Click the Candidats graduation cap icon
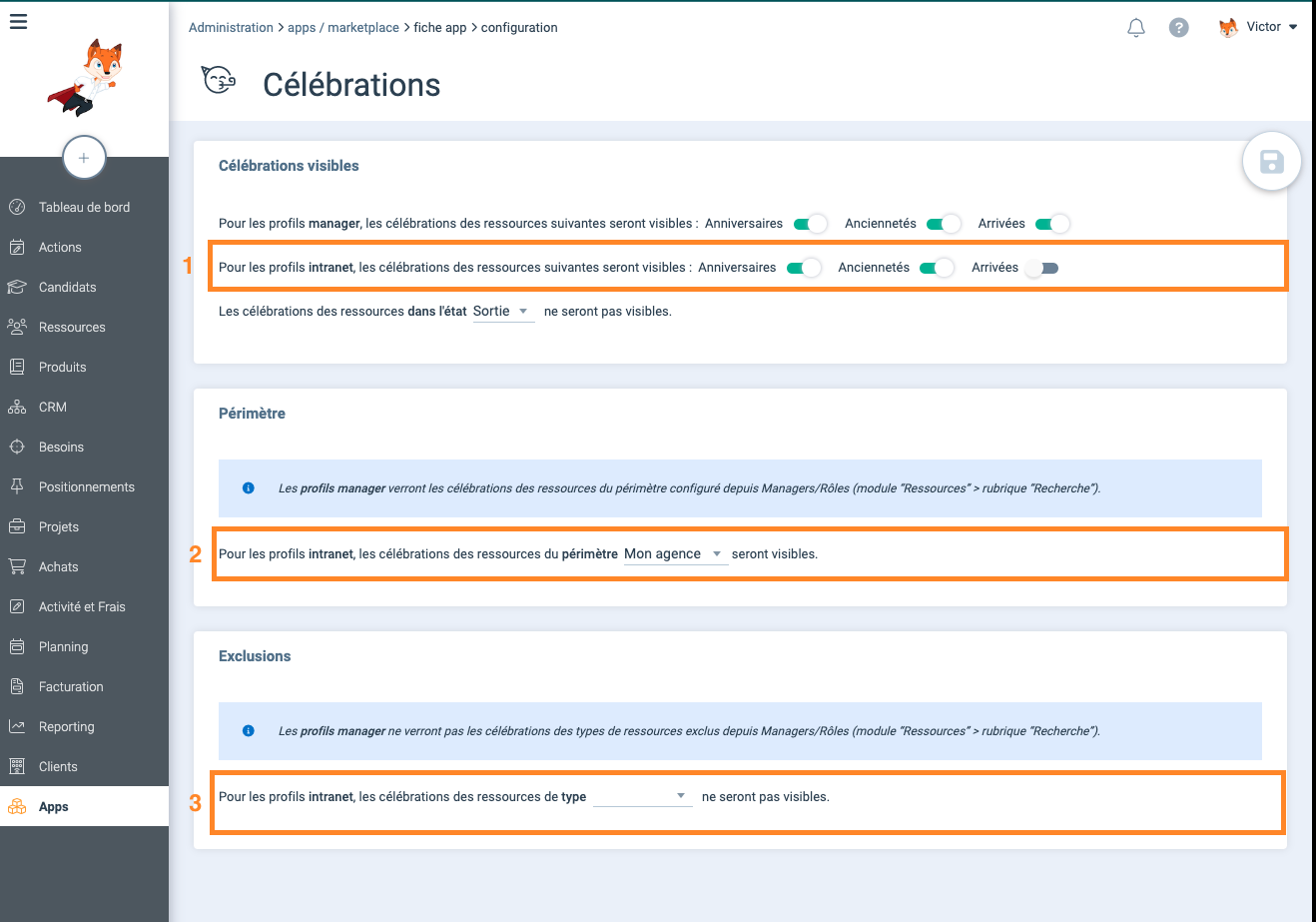1316x922 pixels. [x=17, y=287]
